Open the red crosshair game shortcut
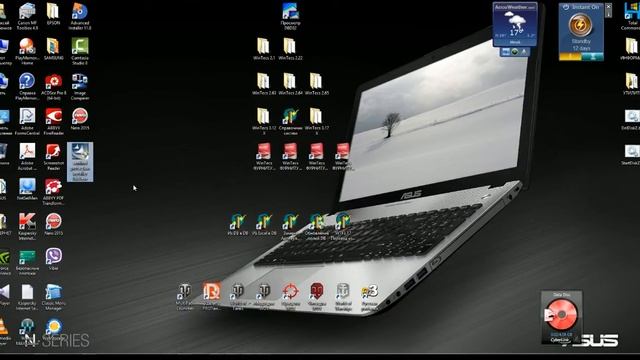Viewport: 640px width, 360px height. point(290,297)
